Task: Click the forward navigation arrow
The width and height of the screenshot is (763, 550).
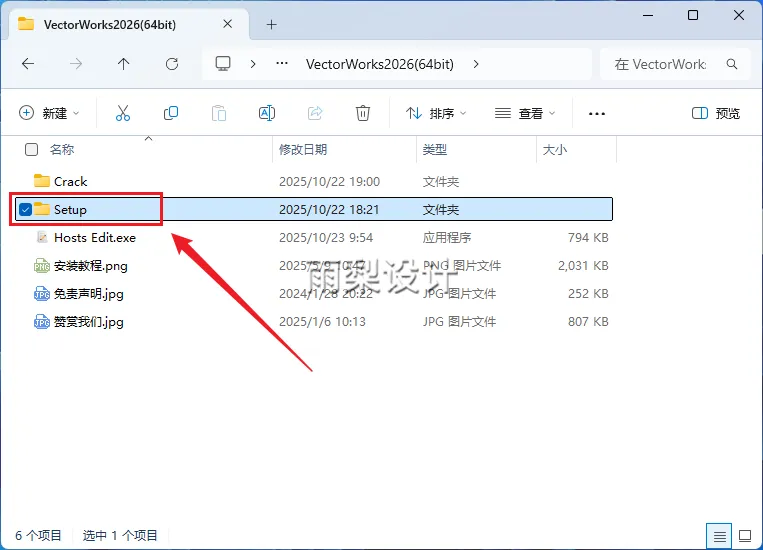Action: pyautogui.click(x=76, y=64)
